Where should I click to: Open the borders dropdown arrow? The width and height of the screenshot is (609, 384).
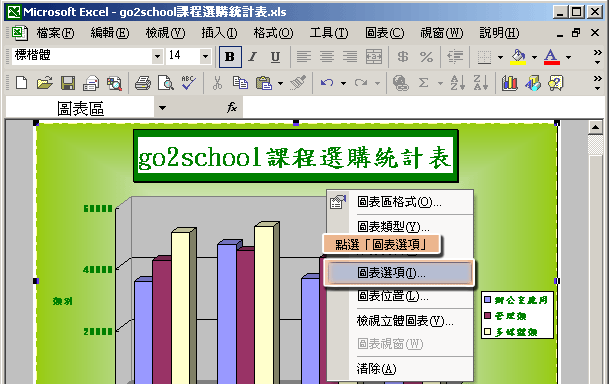pyautogui.click(x=500, y=57)
